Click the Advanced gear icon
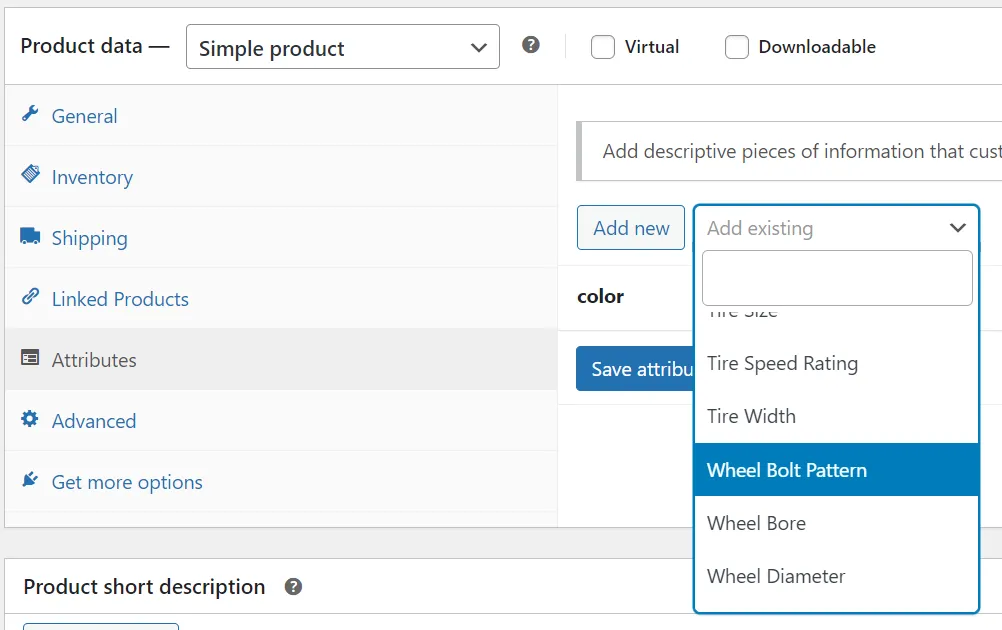 pyautogui.click(x=30, y=419)
